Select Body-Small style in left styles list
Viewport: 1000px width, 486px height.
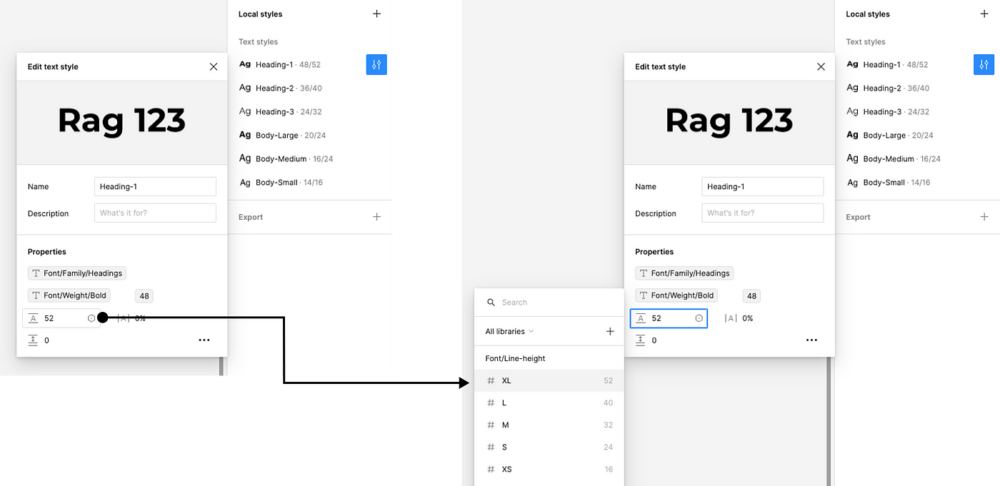pos(281,182)
